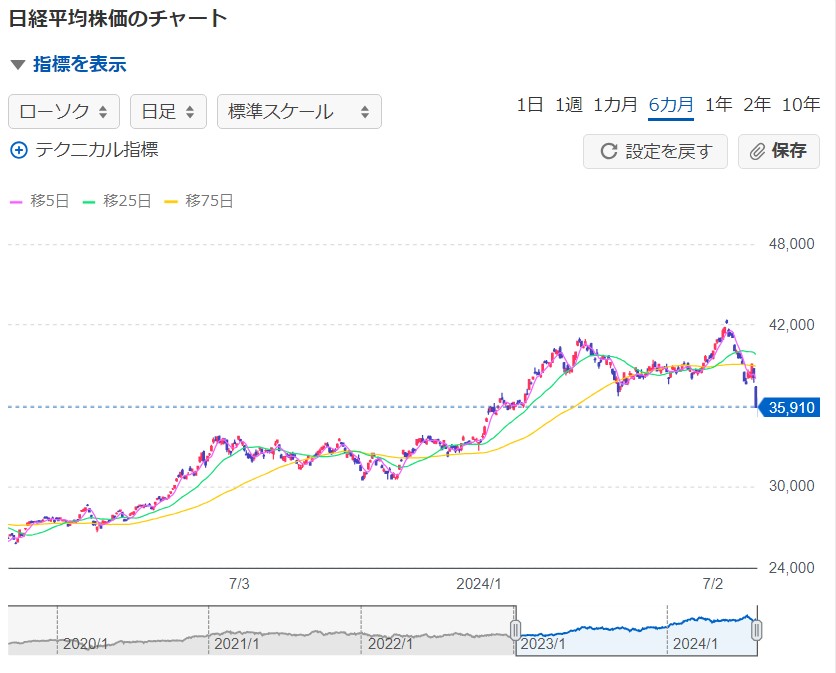Image resolution: width=836 pixels, height=673 pixels.
Task: Click the left range slider handle
Action: pos(516,630)
